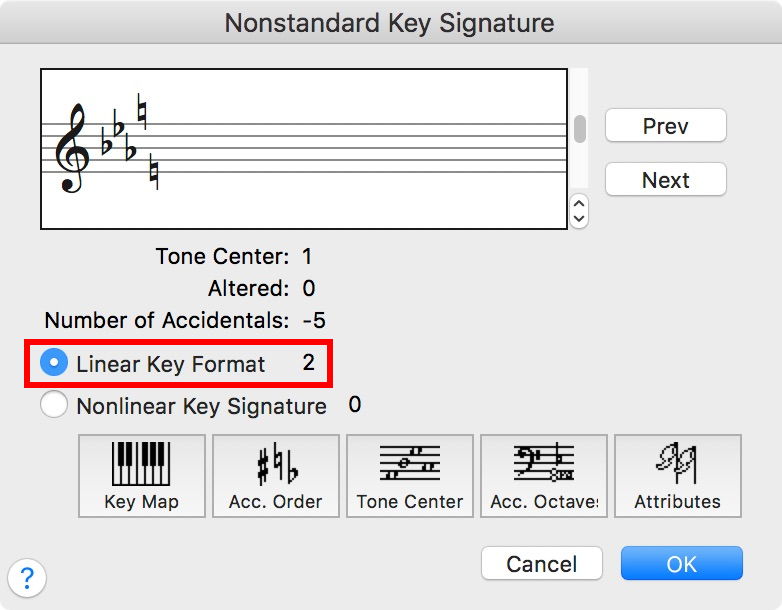This screenshot has height=610, width=782.
Task: Click the stepper down arrow beside the preview
Action: coord(579,218)
